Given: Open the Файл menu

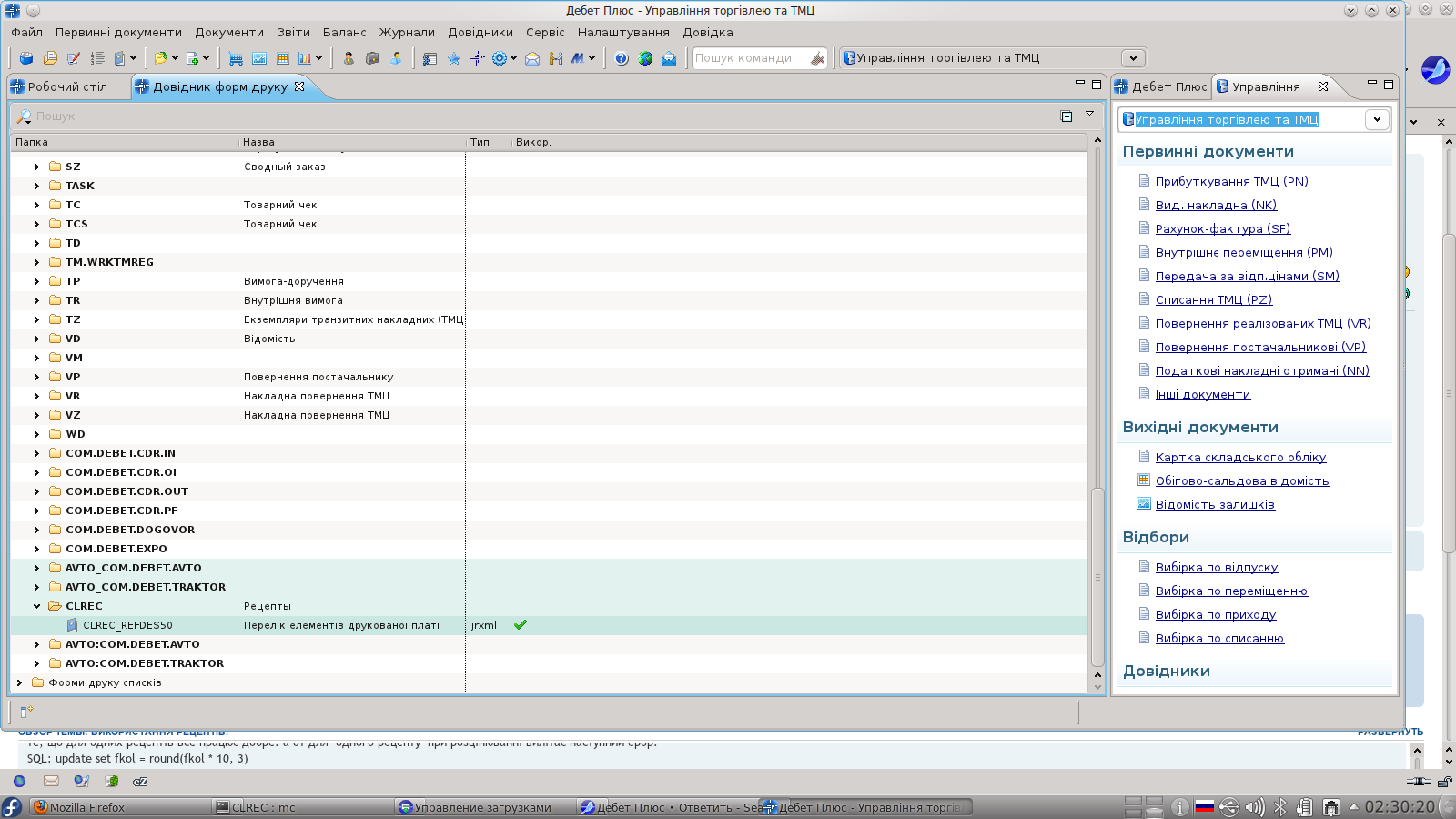Looking at the screenshot, I should pyautogui.click(x=27, y=32).
